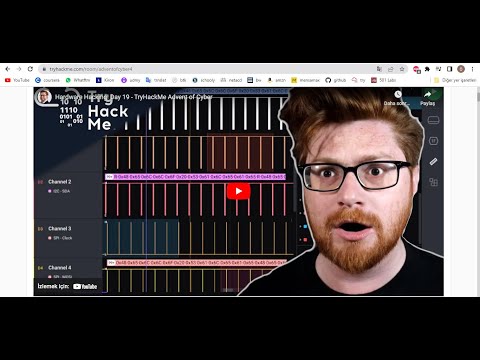
Task: Open the Chrome three-dot menu
Action: pyautogui.click(x=472, y=69)
